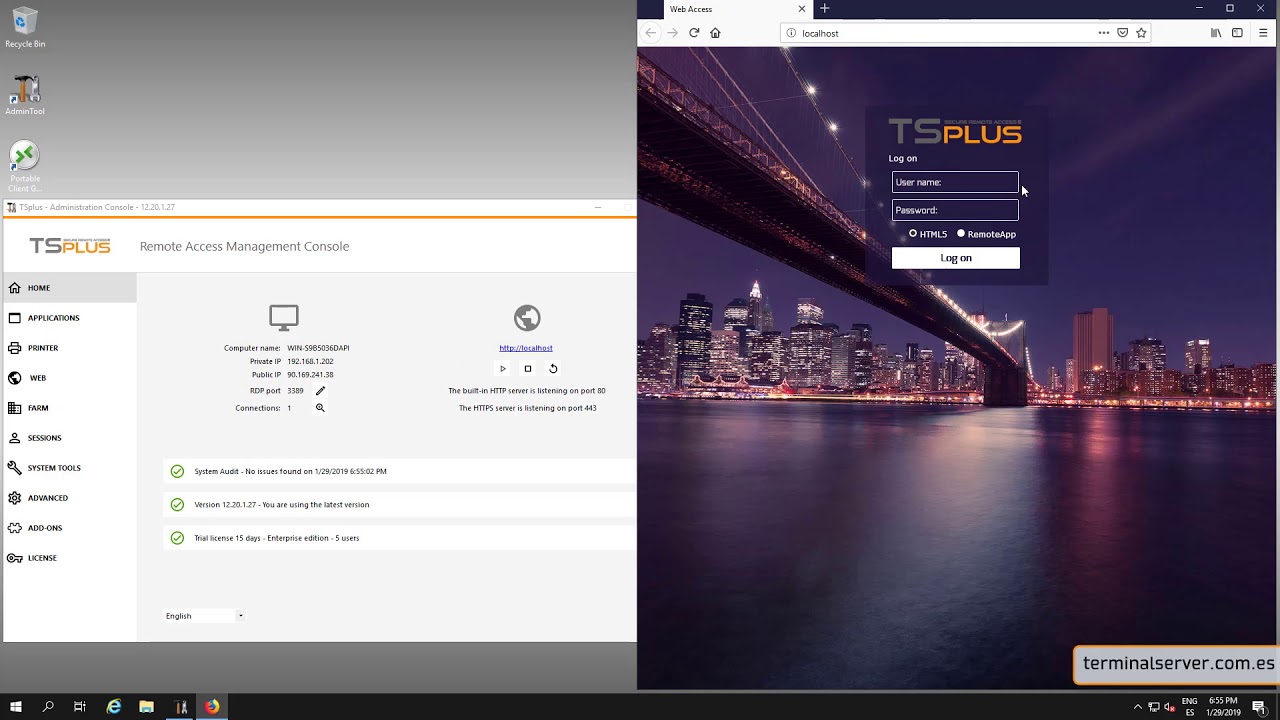1280x720 pixels.
Task: Go to Printer settings in sidebar
Action: (x=70, y=348)
